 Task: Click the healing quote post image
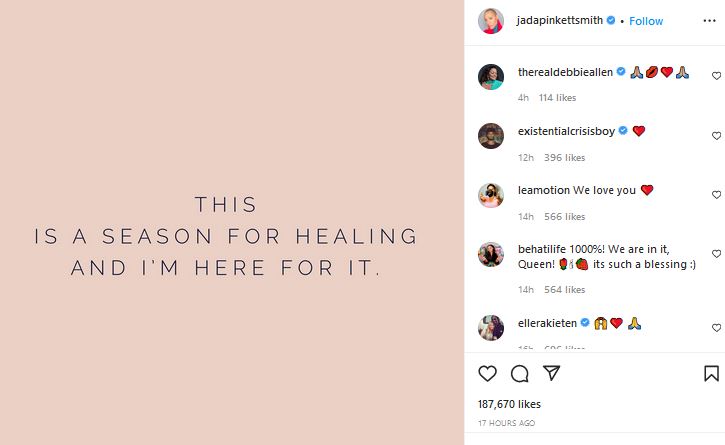(232, 222)
